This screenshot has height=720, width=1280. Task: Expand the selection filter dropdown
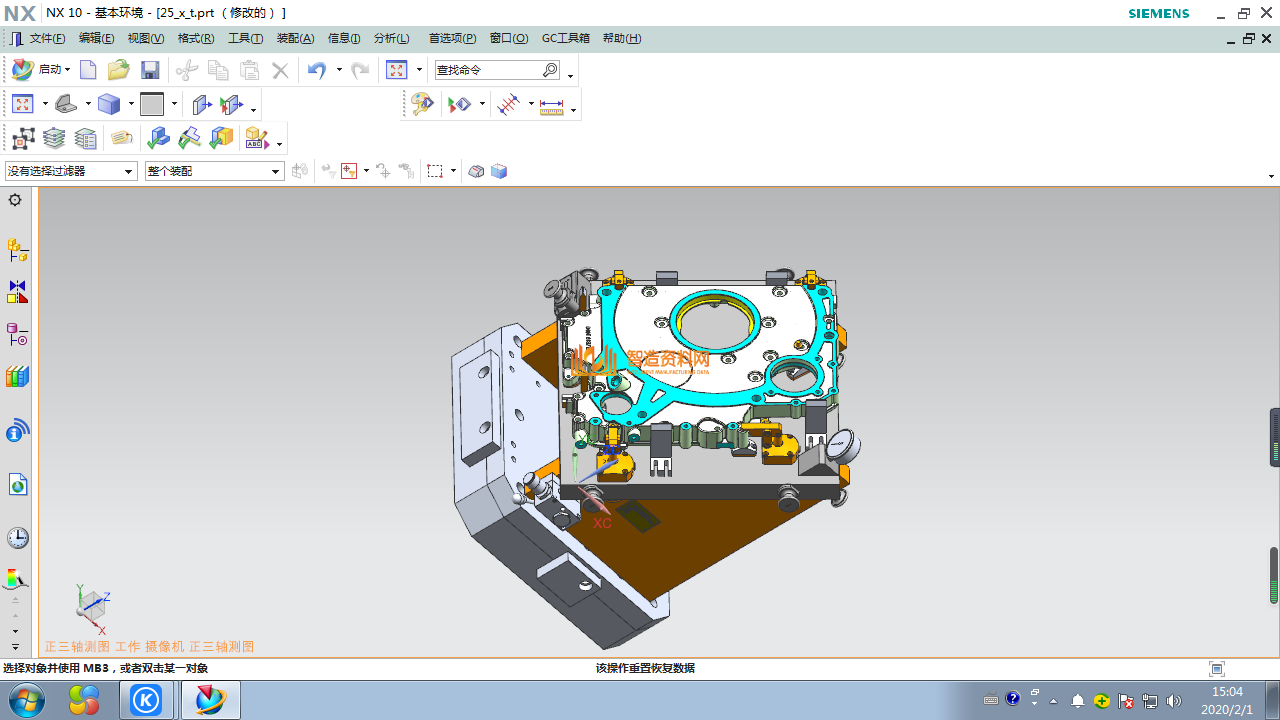[x=128, y=172]
